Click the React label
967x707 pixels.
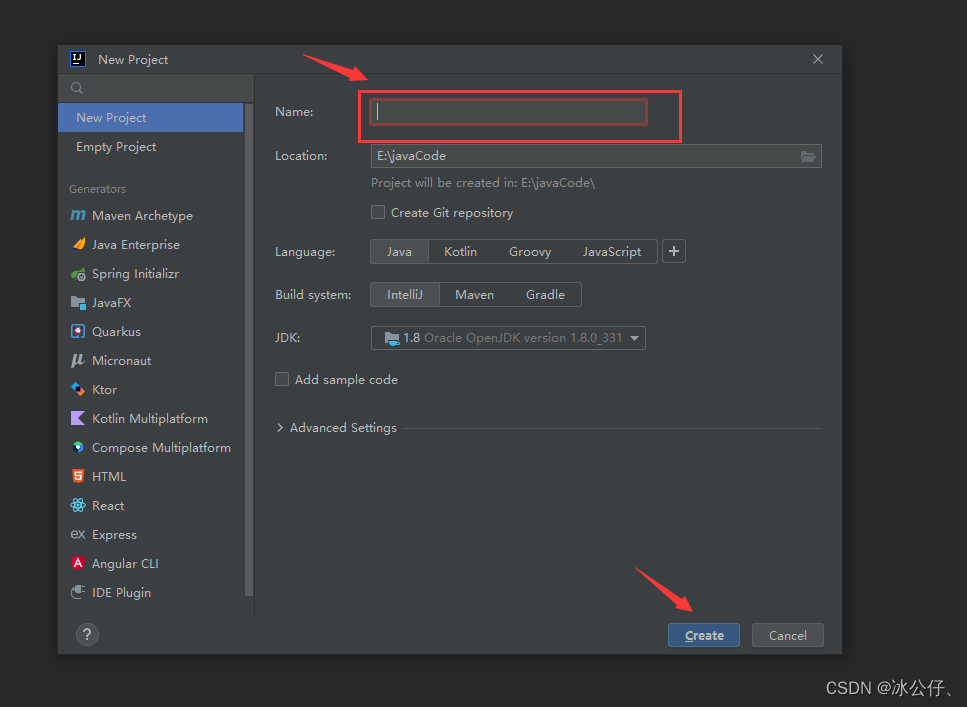pos(108,506)
